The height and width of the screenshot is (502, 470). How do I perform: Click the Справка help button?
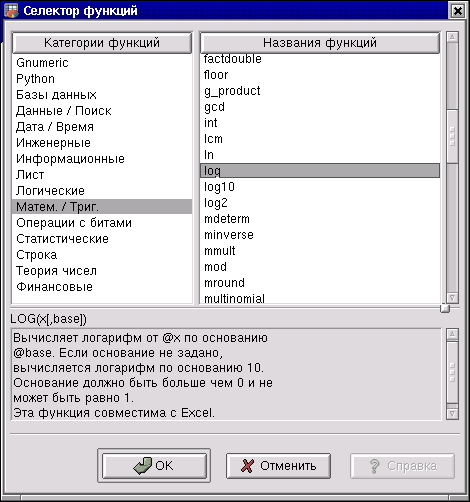pyautogui.click(x=402, y=466)
